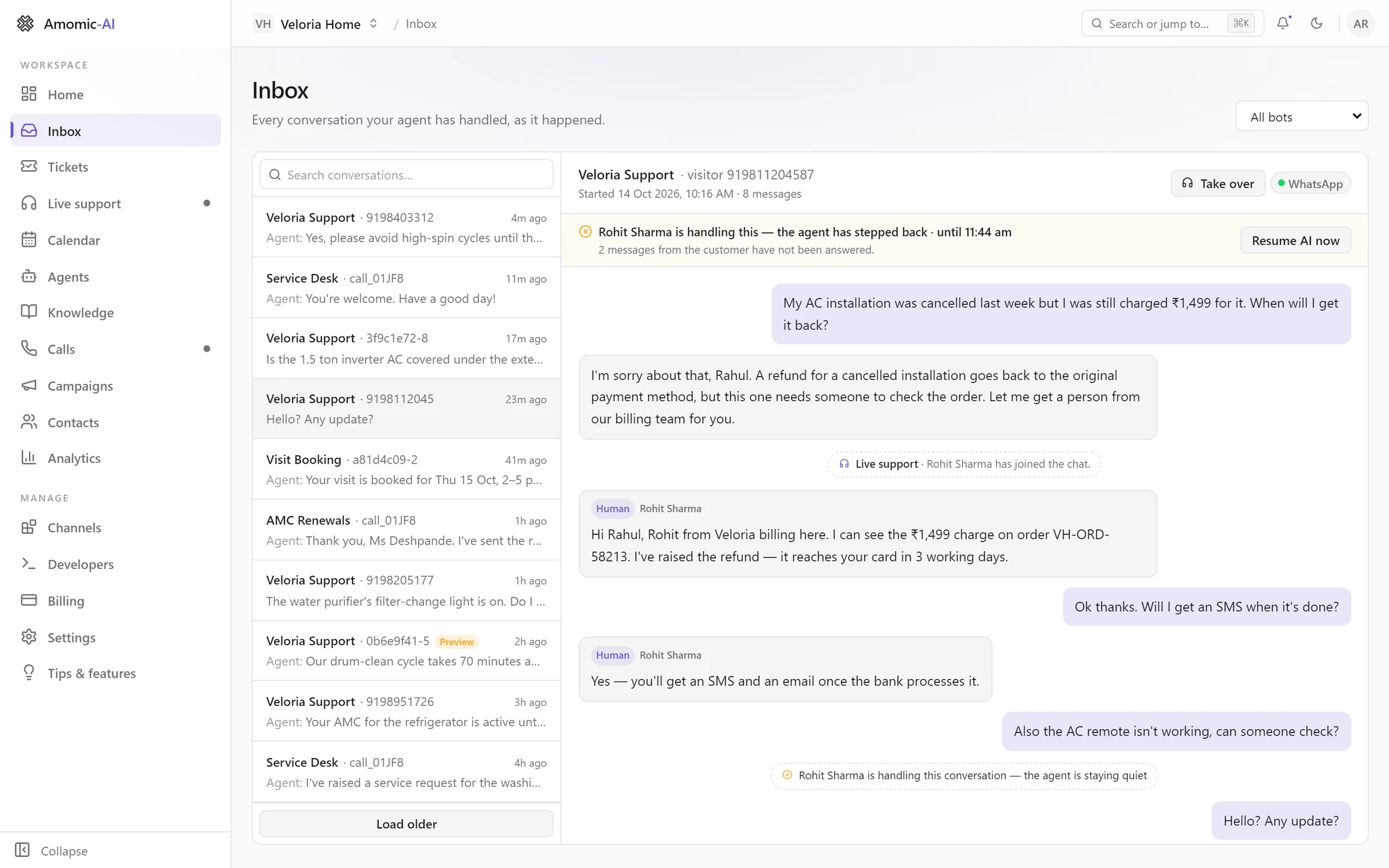
Task: Click Resume AI now button
Action: [x=1295, y=240]
